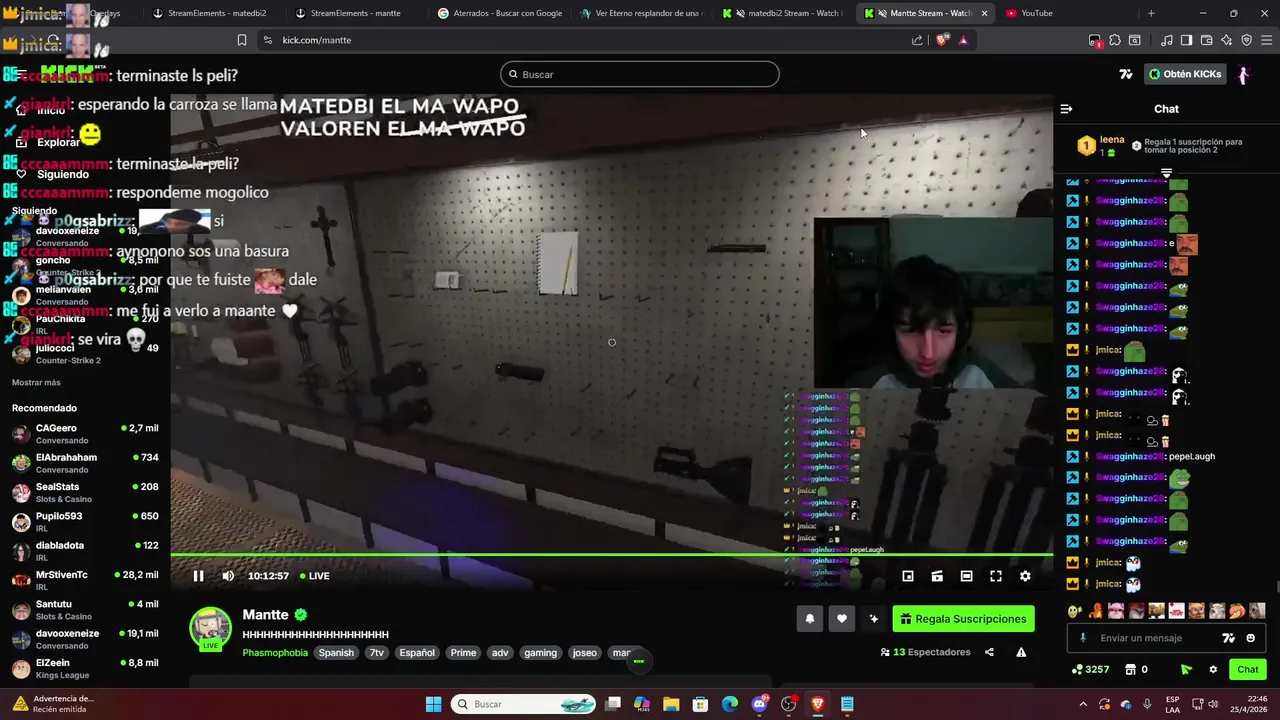The image size is (1280, 720).
Task: Enable picture-in-picture mini player
Action: (908, 576)
